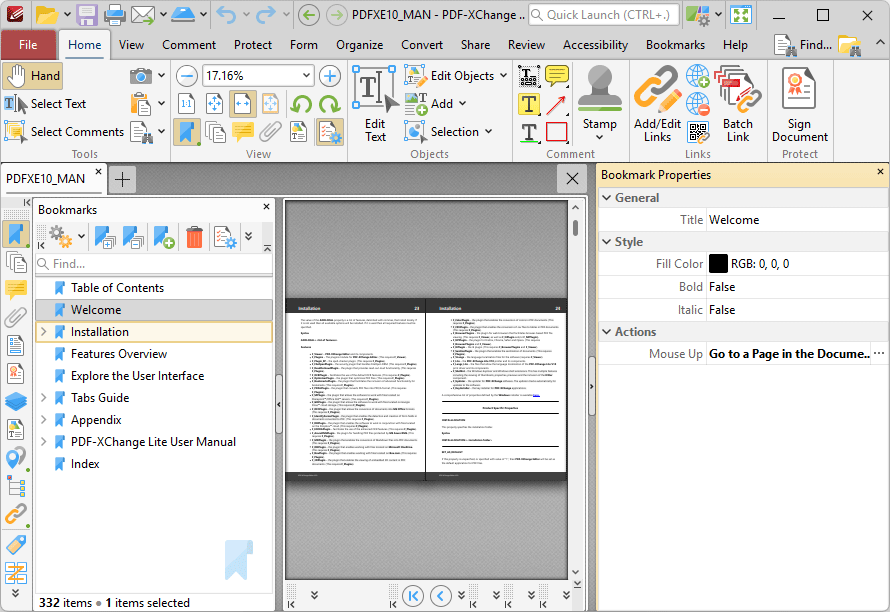The width and height of the screenshot is (890, 612).
Task: Click the bookmarks Find search field
Action: point(154,264)
